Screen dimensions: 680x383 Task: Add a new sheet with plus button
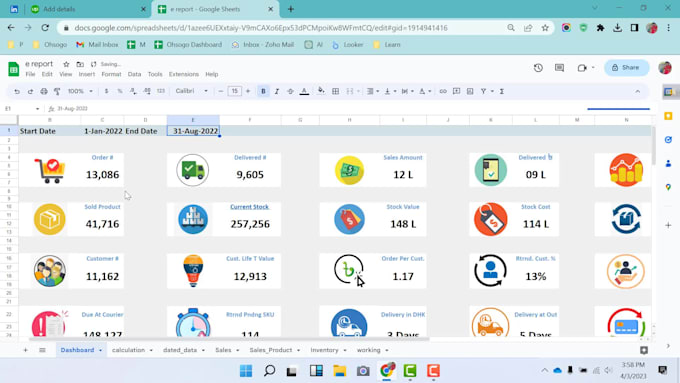click(x=26, y=350)
